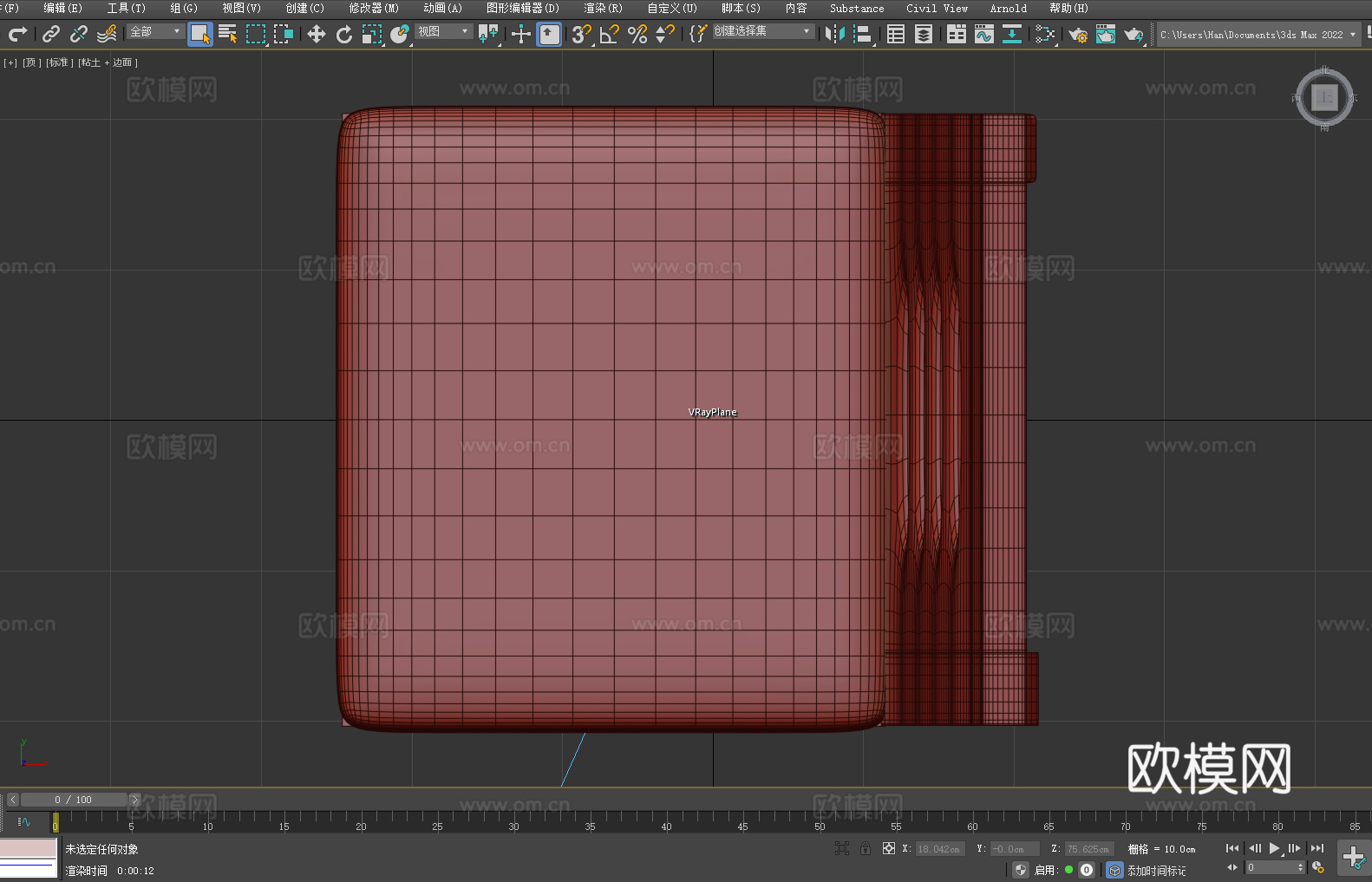Open reference coordinate system dropdown 视图
This screenshot has width=1372, height=882.
coord(443,31)
